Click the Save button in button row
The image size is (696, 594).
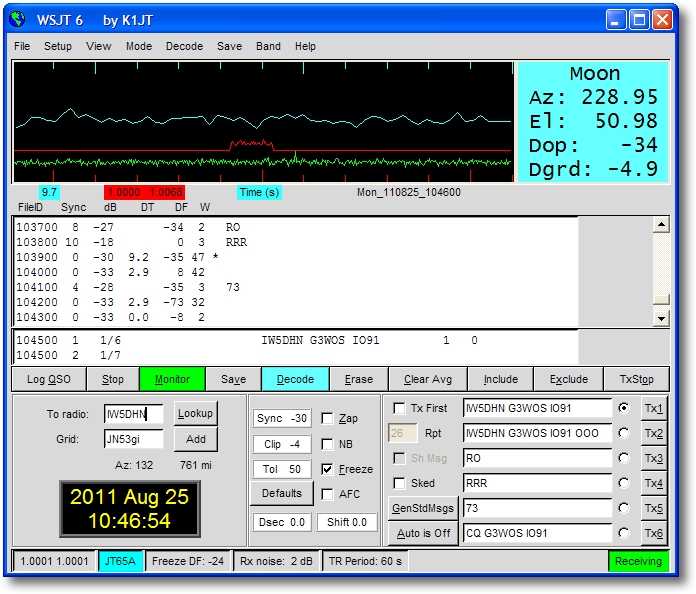click(233, 379)
